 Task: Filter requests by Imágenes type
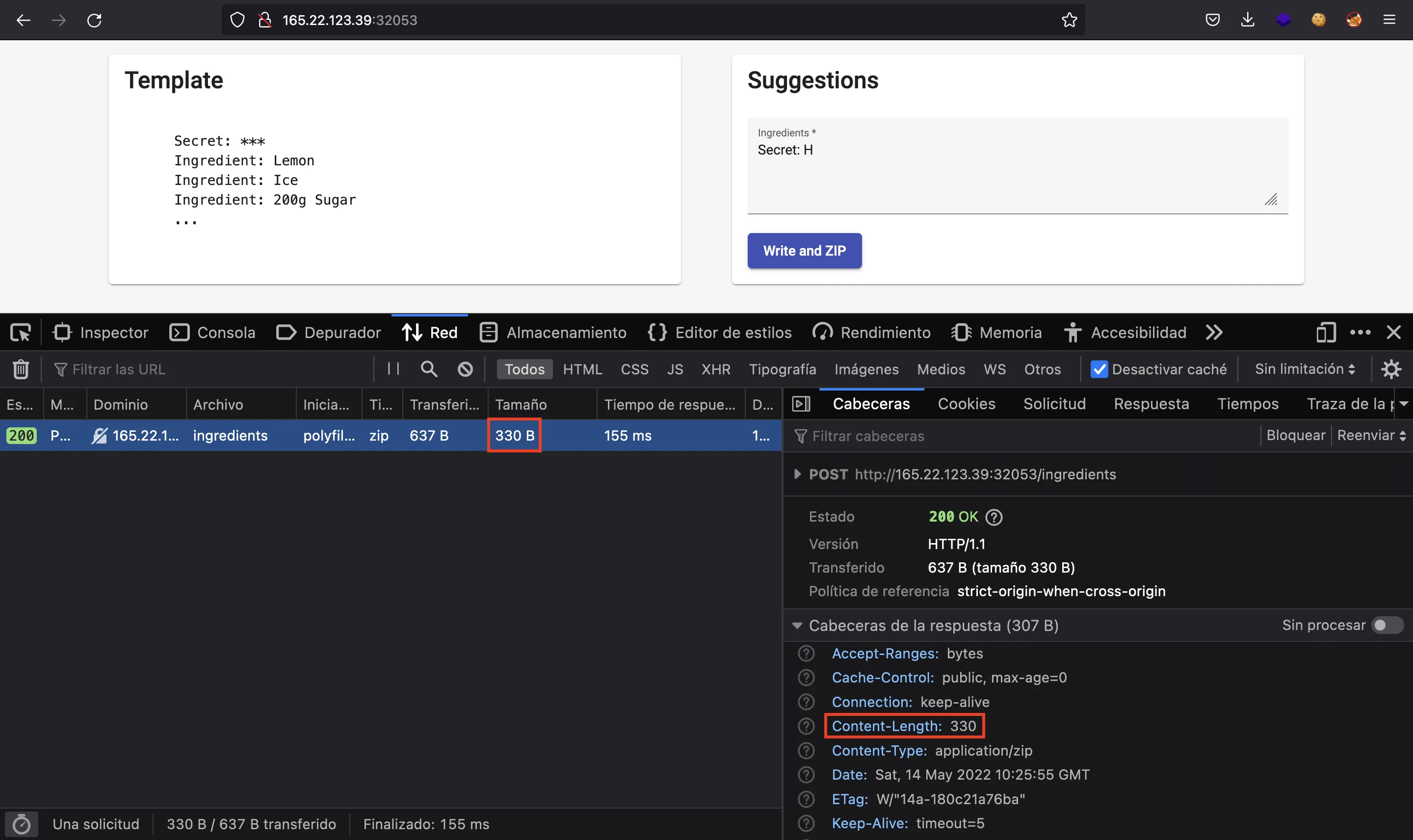(x=866, y=369)
